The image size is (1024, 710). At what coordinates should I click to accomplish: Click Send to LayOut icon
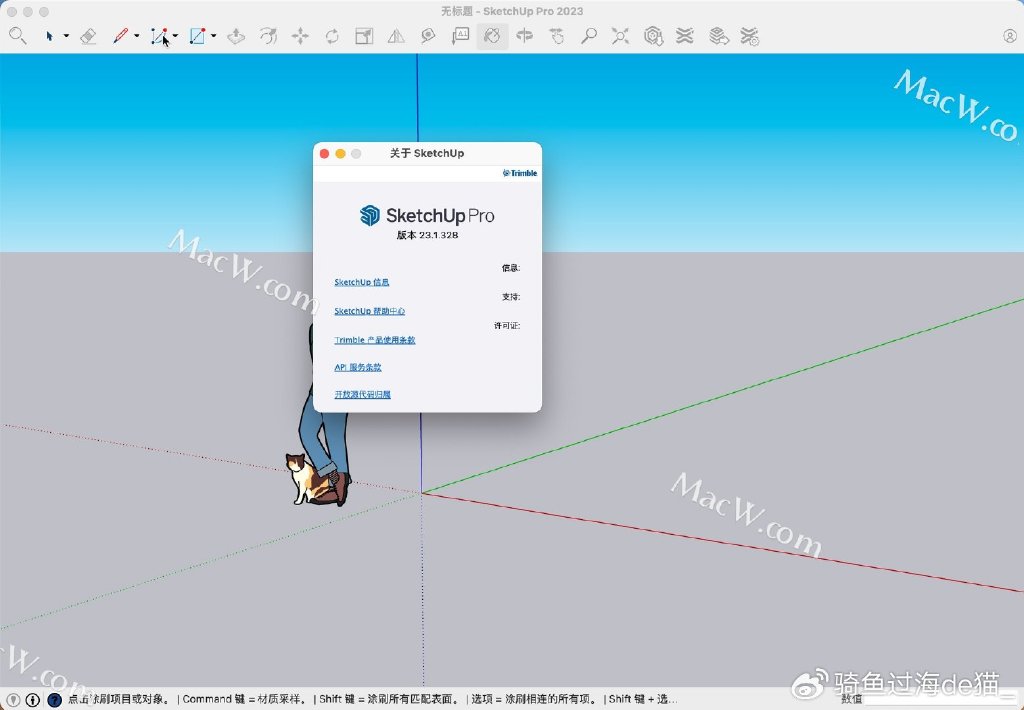(x=718, y=36)
